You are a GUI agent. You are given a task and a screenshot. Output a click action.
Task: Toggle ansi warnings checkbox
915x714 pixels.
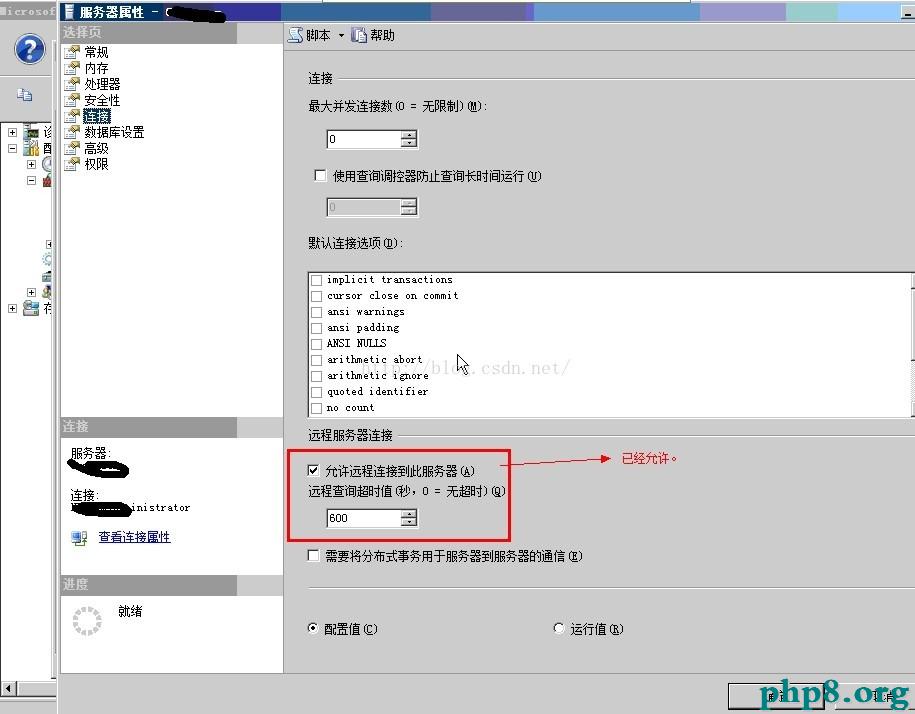click(316, 312)
